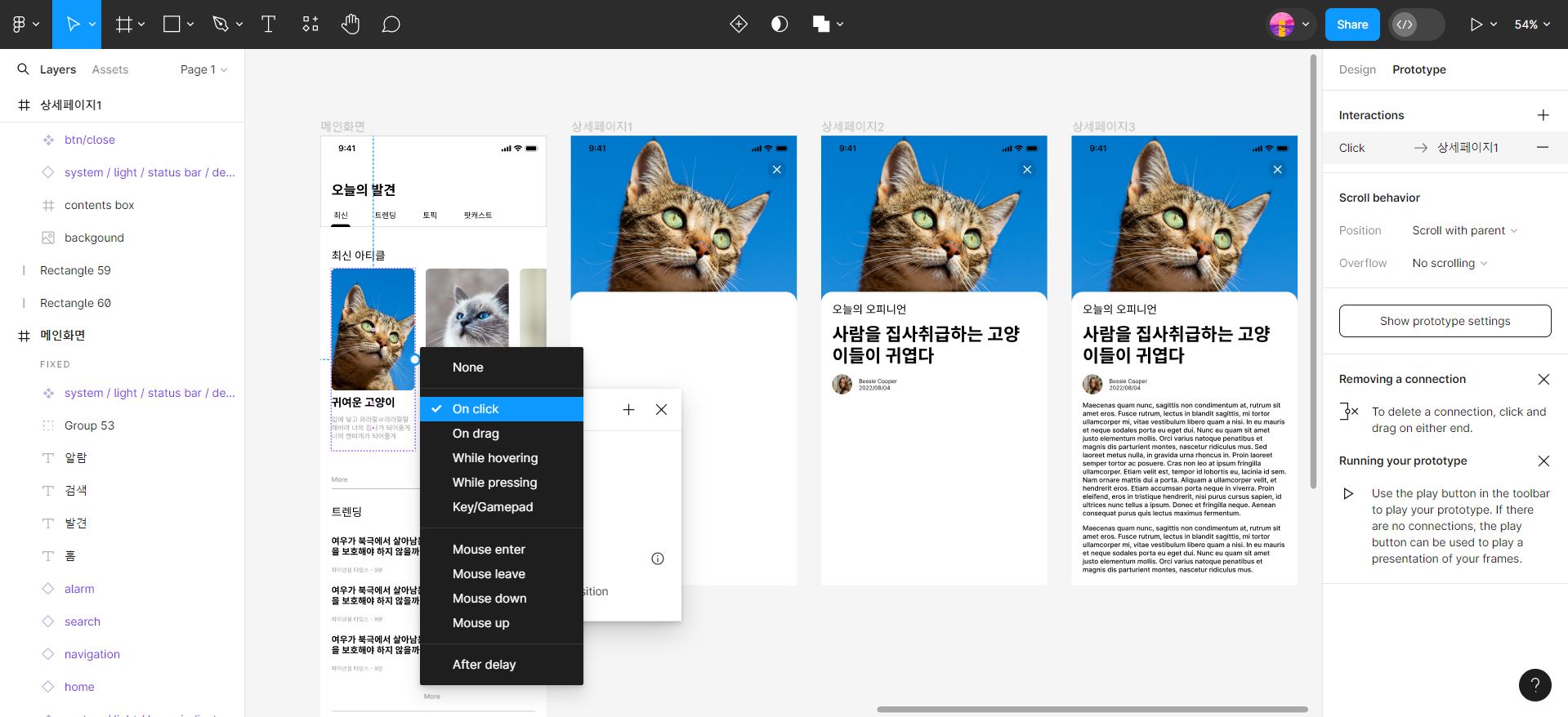Open the shape tools dropdown arrow

pos(190,24)
